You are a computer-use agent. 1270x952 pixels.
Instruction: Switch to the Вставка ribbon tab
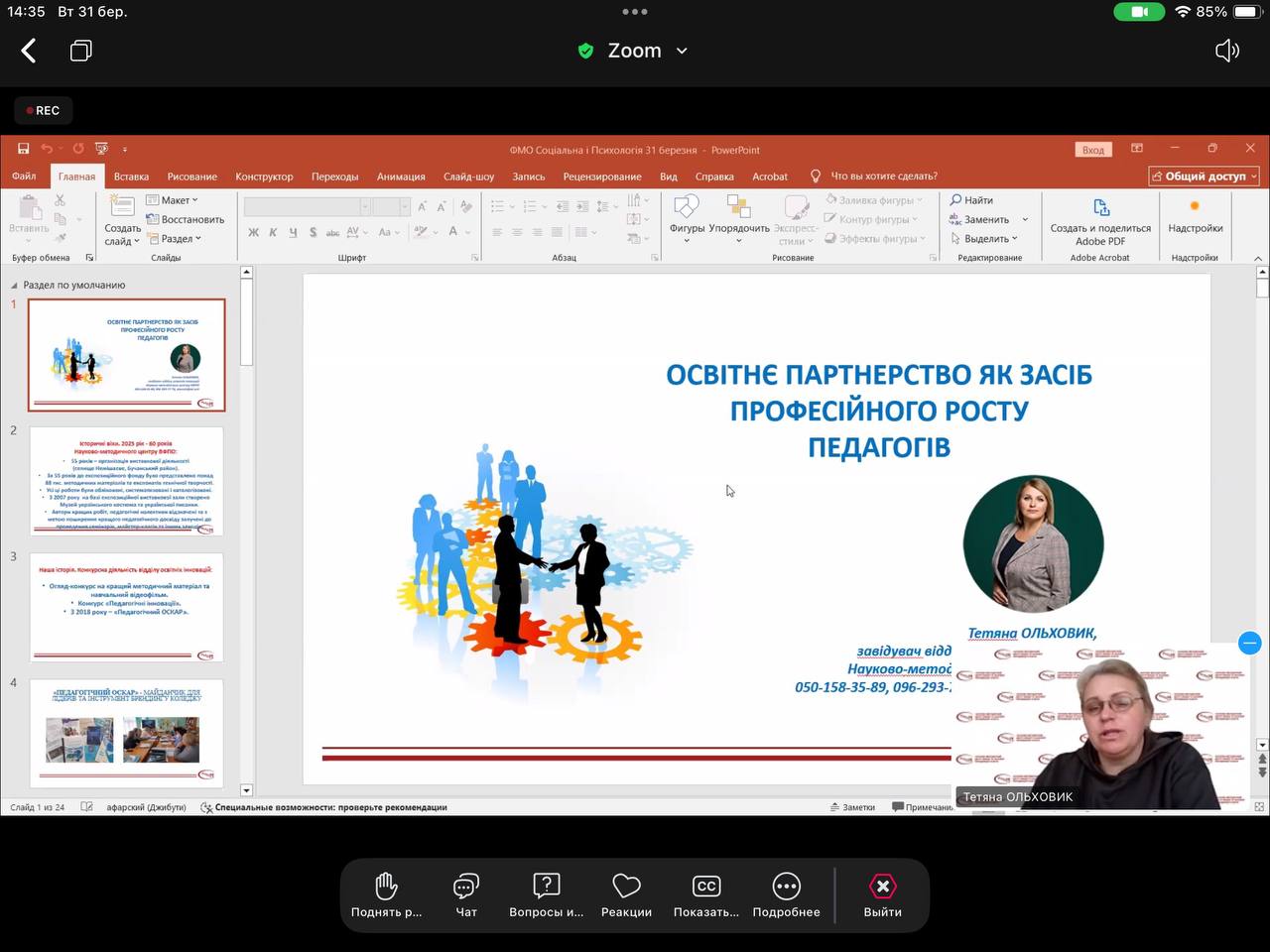131,177
